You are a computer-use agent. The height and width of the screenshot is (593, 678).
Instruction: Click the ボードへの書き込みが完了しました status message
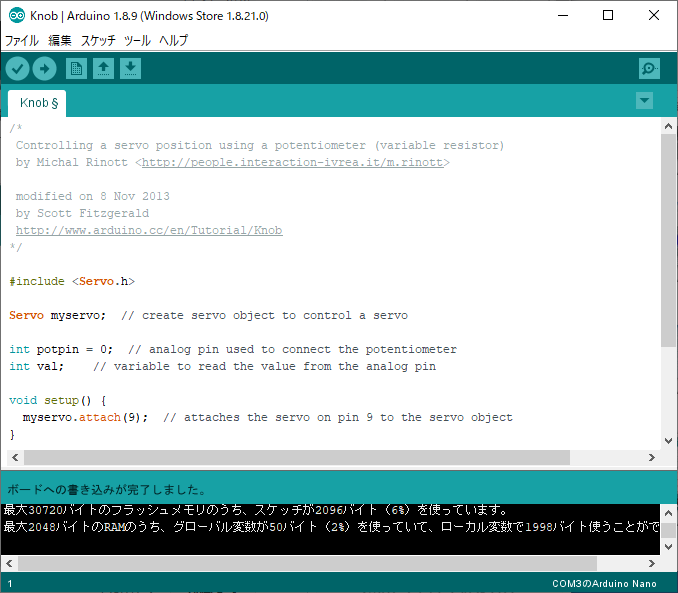point(107,490)
